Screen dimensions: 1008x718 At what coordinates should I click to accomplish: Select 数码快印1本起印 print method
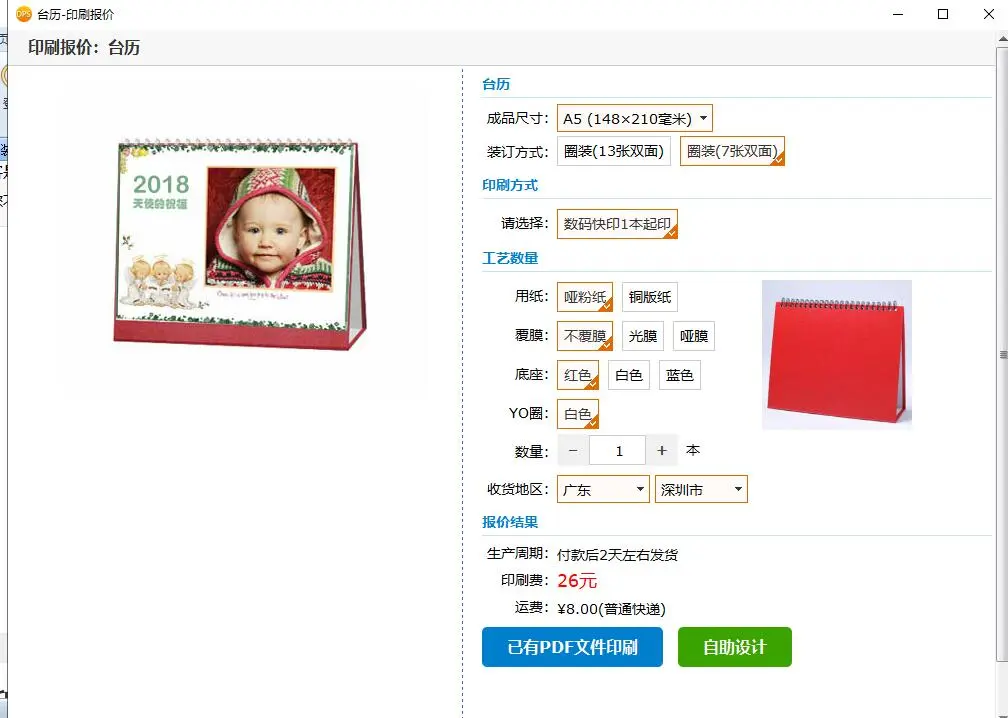coord(617,224)
